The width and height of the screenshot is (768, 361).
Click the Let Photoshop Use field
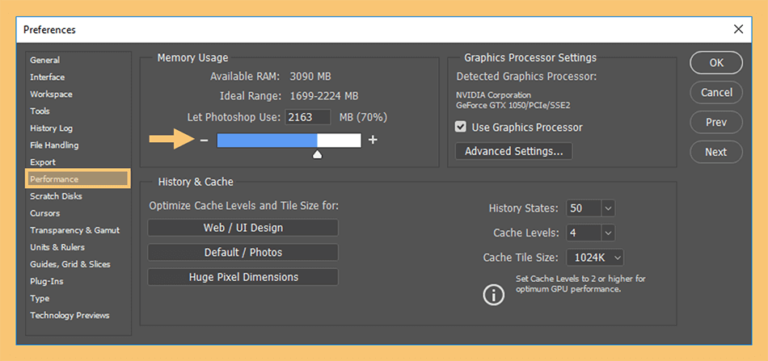point(309,118)
